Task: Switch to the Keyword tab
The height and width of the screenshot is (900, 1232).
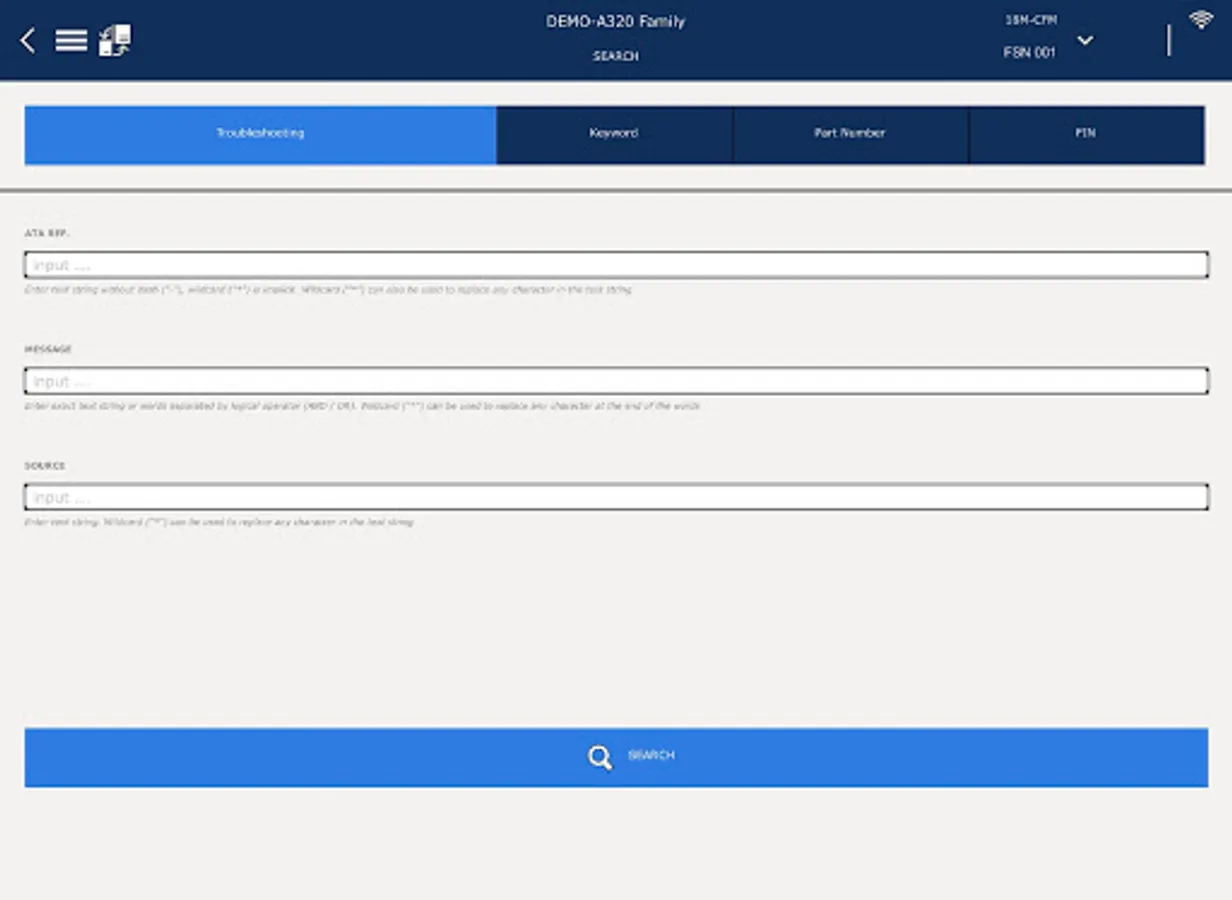Action: tap(614, 134)
